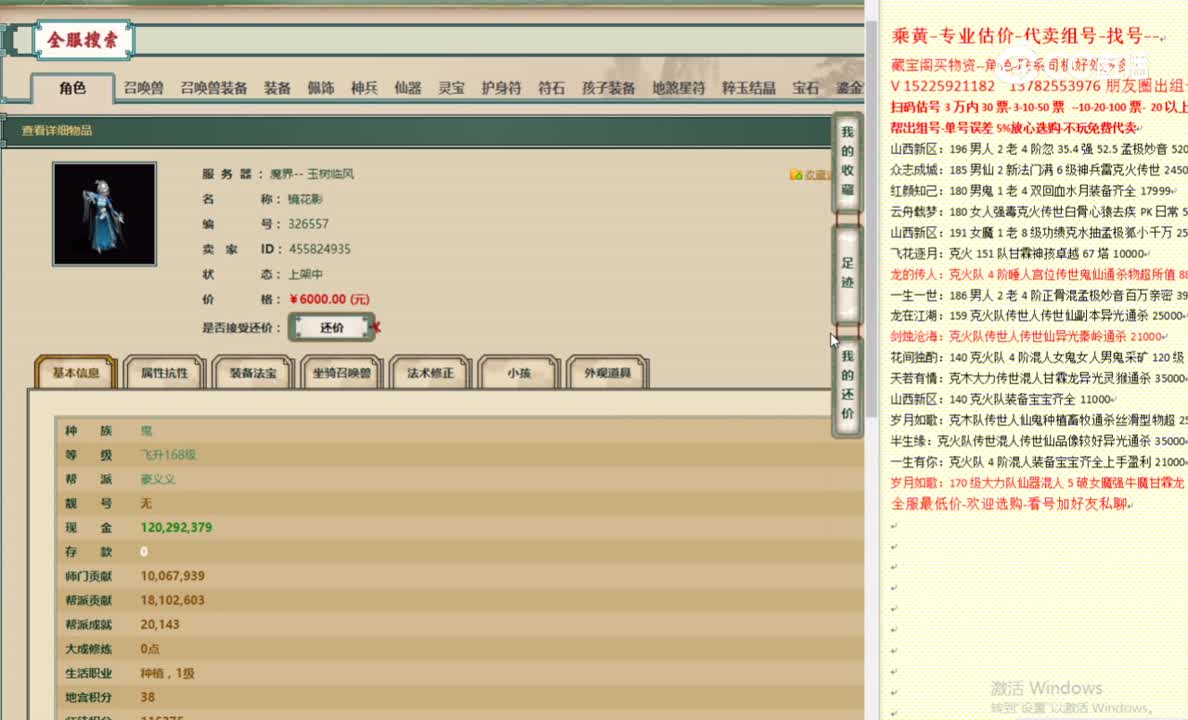Select the 角色 category tab
The image size is (1188, 720).
(x=73, y=88)
